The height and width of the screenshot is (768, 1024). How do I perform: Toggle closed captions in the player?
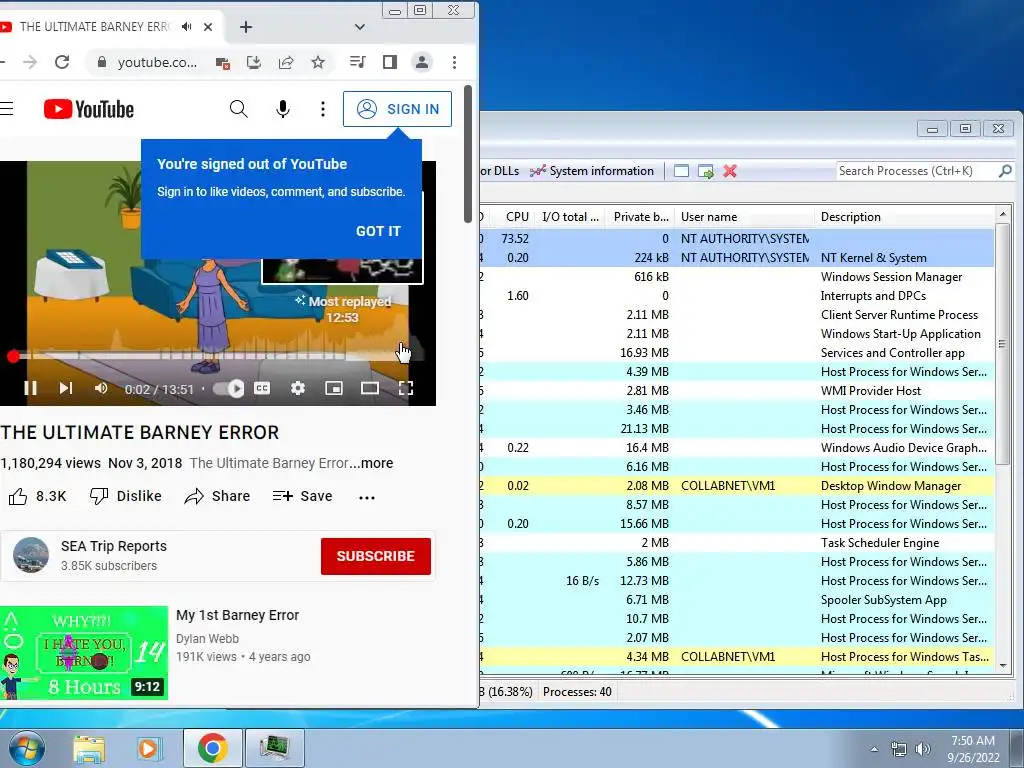click(x=262, y=389)
